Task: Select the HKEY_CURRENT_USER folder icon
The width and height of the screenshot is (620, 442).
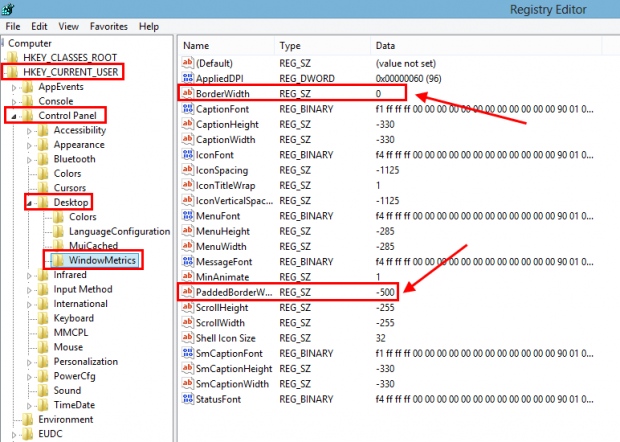Action: [13, 72]
